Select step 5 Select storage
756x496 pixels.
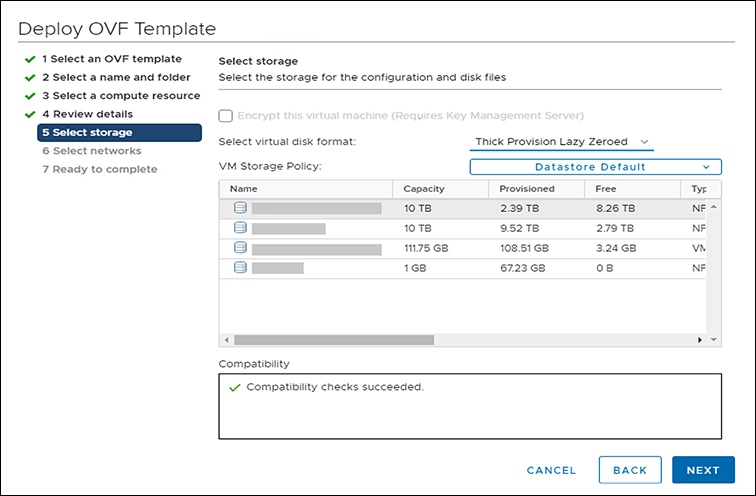[x=120, y=133]
